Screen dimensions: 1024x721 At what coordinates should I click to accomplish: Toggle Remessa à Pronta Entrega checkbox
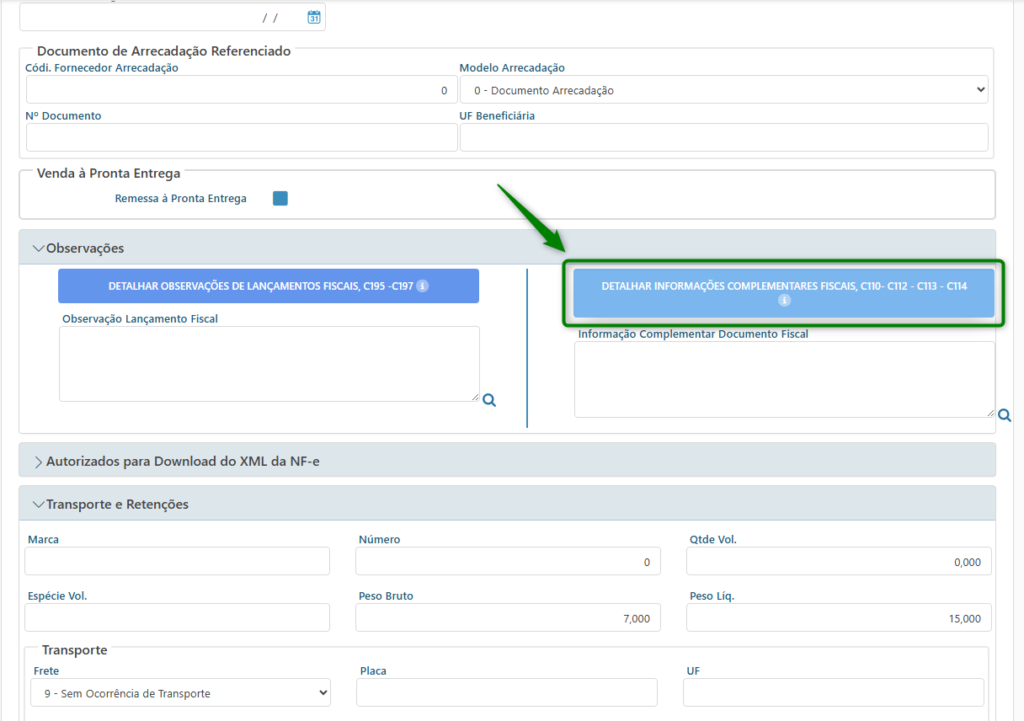(x=280, y=198)
